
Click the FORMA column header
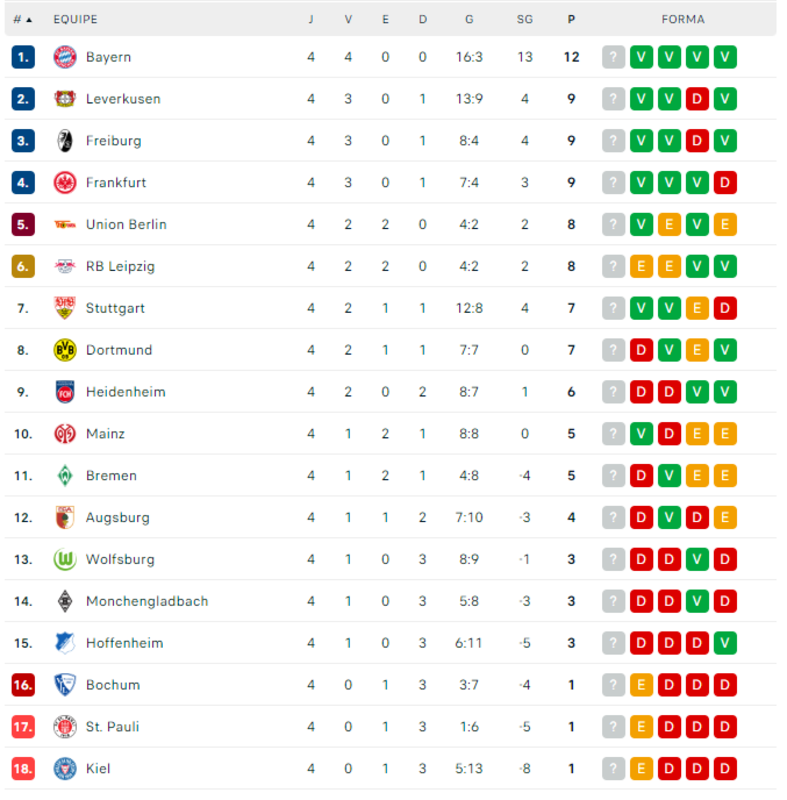pyautogui.click(x=683, y=19)
